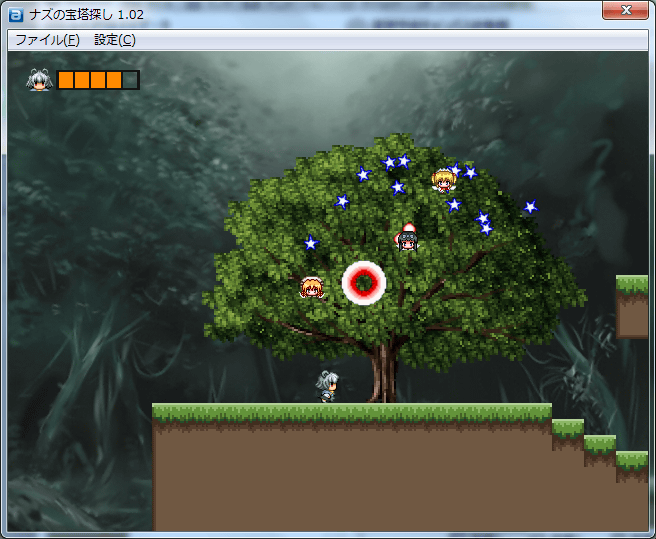
Task: Click the player portrait icon beside health bar
Action: tap(39, 80)
